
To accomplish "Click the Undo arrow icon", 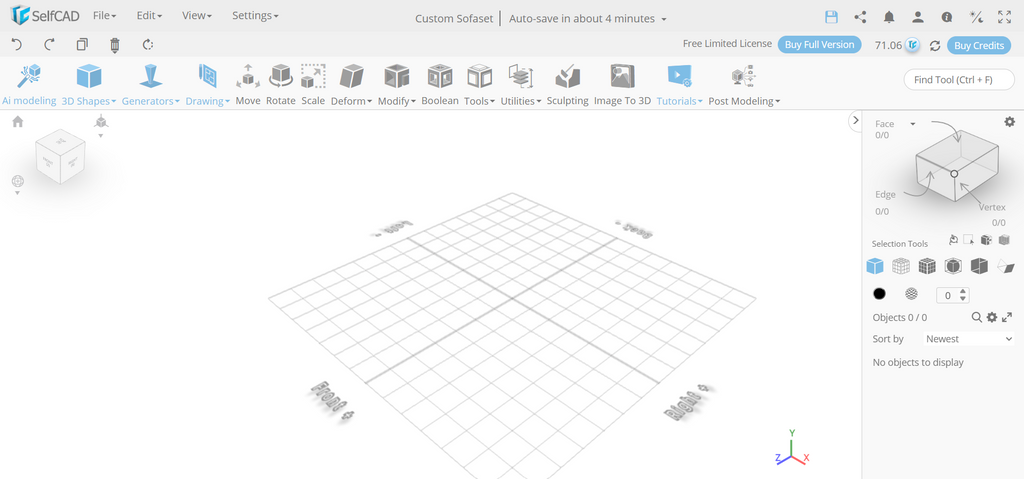I will (x=17, y=44).
